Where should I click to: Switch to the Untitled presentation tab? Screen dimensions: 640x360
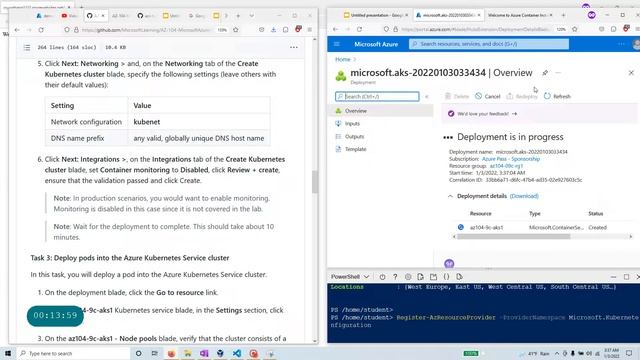(376, 15)
